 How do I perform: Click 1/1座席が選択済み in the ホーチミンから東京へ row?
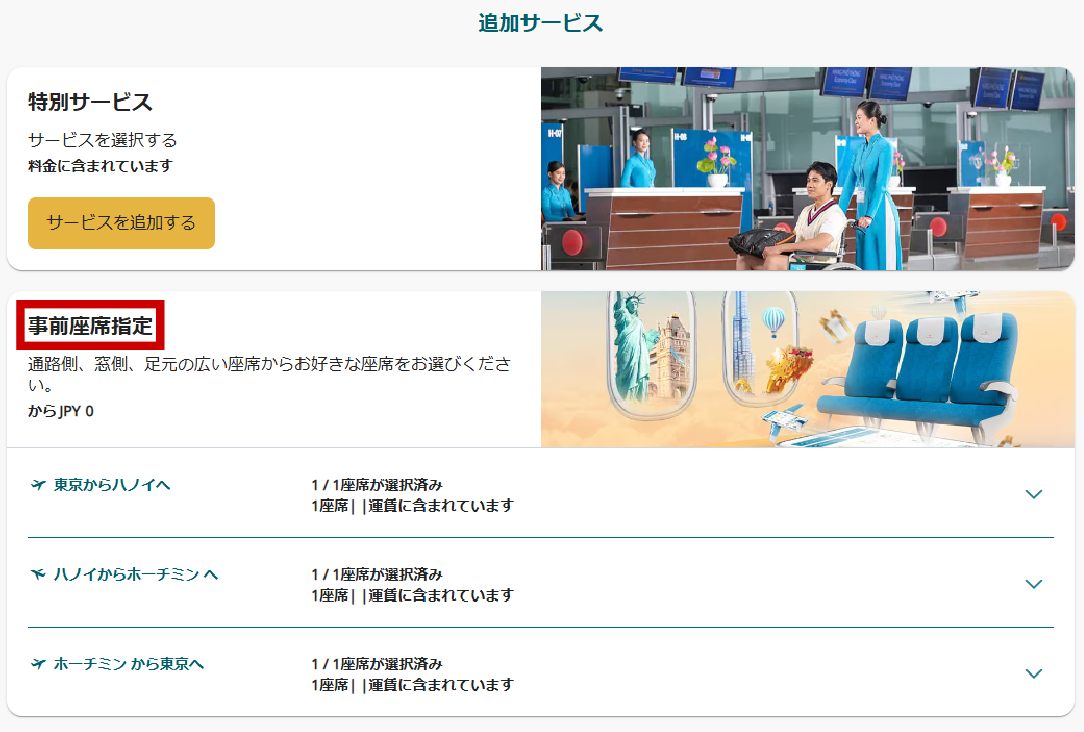point(377,664)
